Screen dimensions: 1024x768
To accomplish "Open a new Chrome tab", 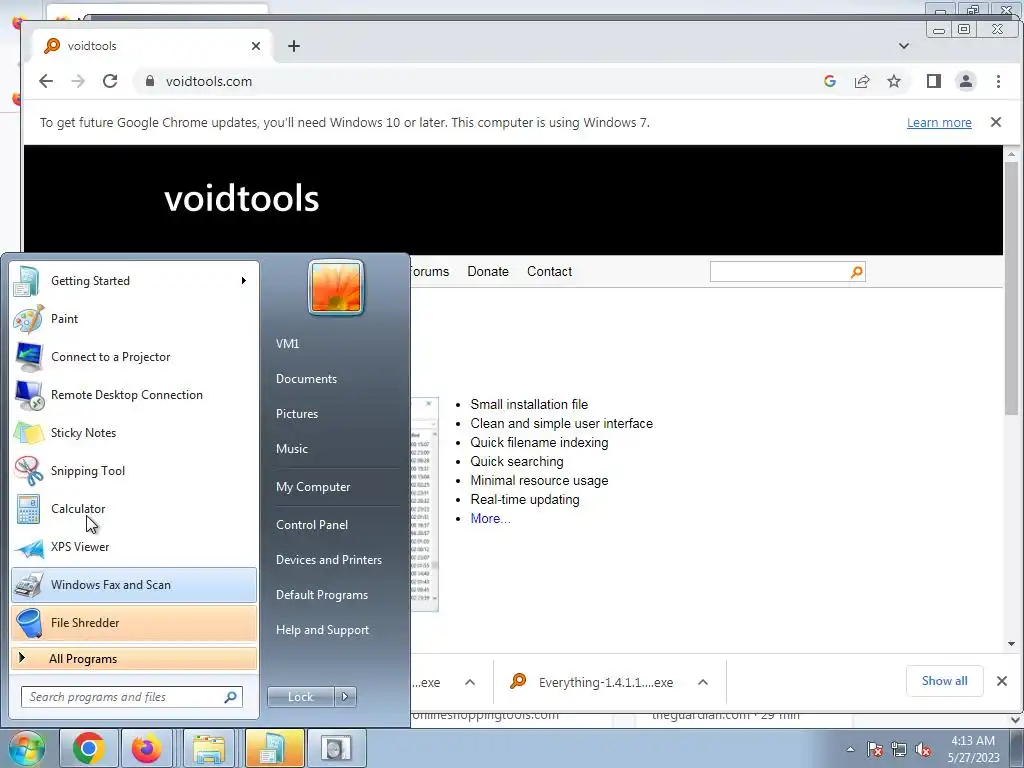I will (294, 46).
